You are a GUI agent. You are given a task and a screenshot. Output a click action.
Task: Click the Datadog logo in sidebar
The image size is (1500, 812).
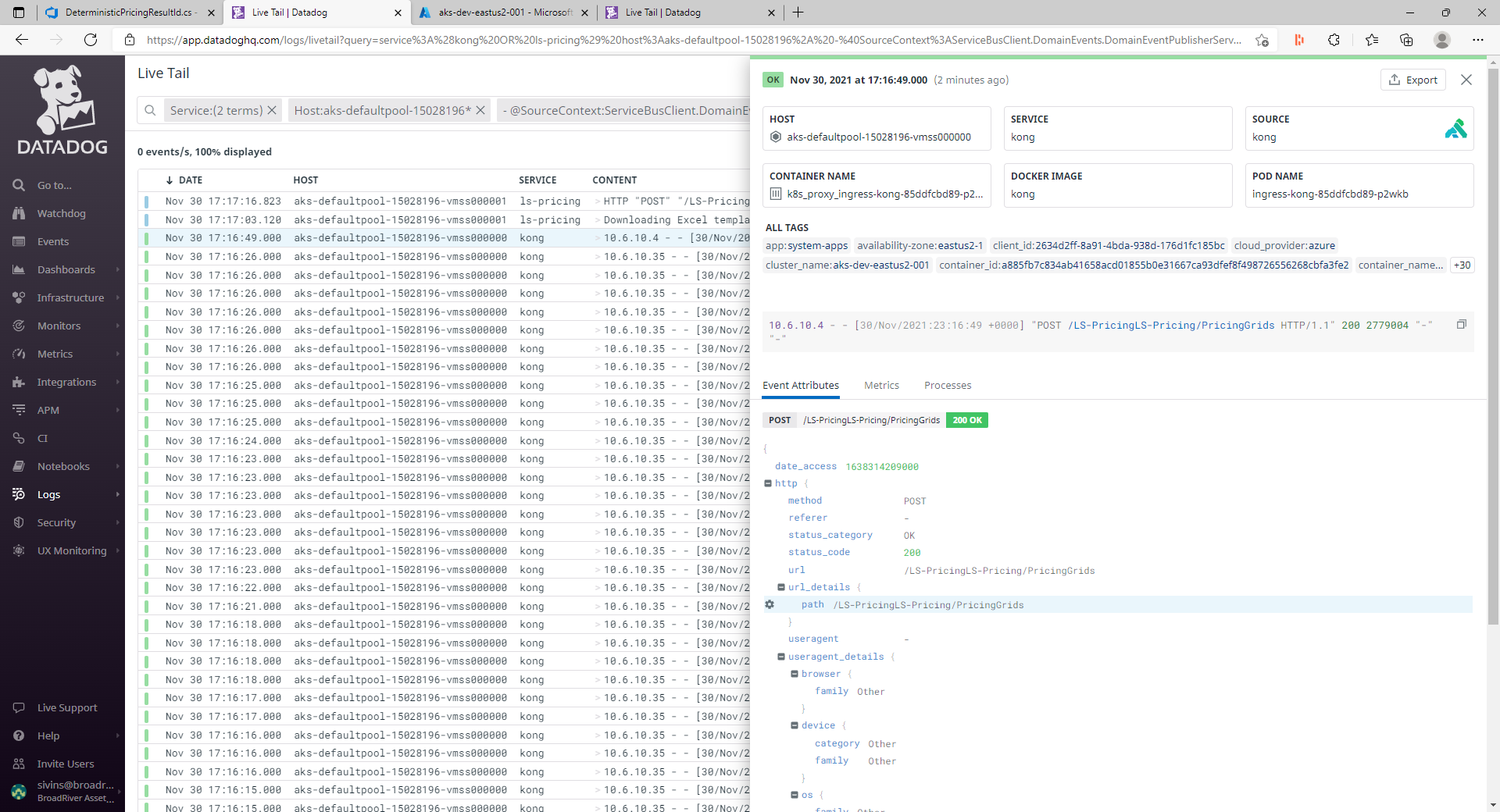coord(62,110)
